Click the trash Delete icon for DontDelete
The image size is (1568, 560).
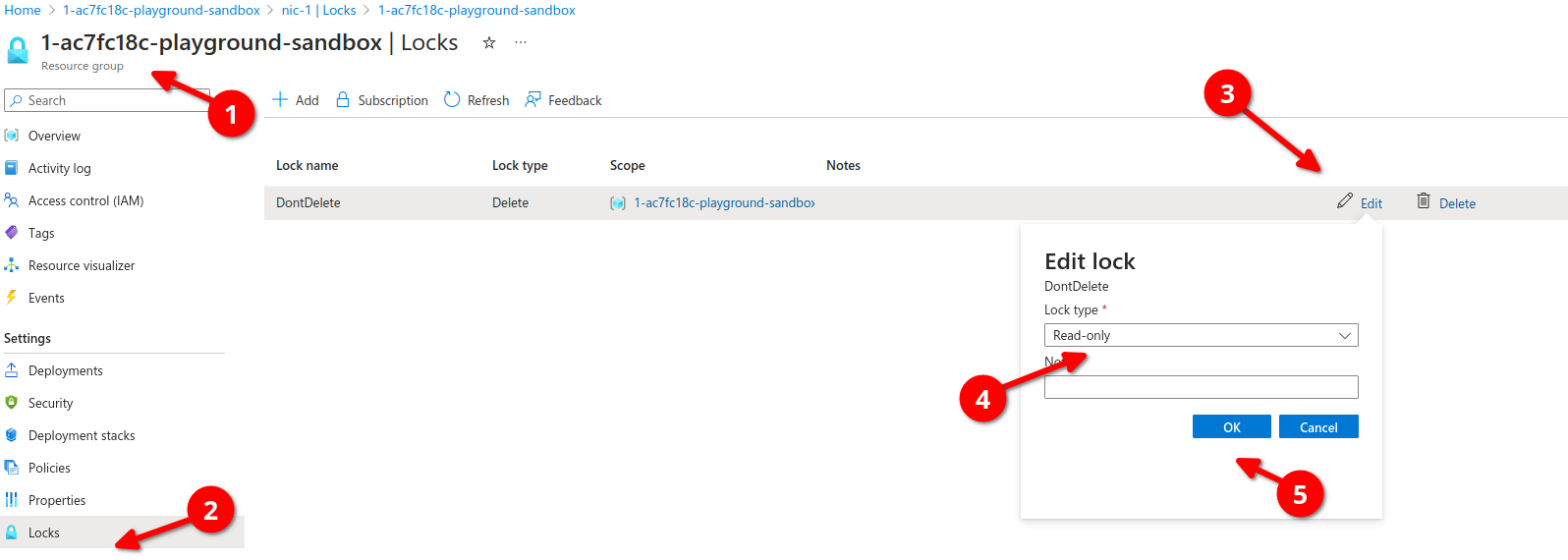point(1423,201)
